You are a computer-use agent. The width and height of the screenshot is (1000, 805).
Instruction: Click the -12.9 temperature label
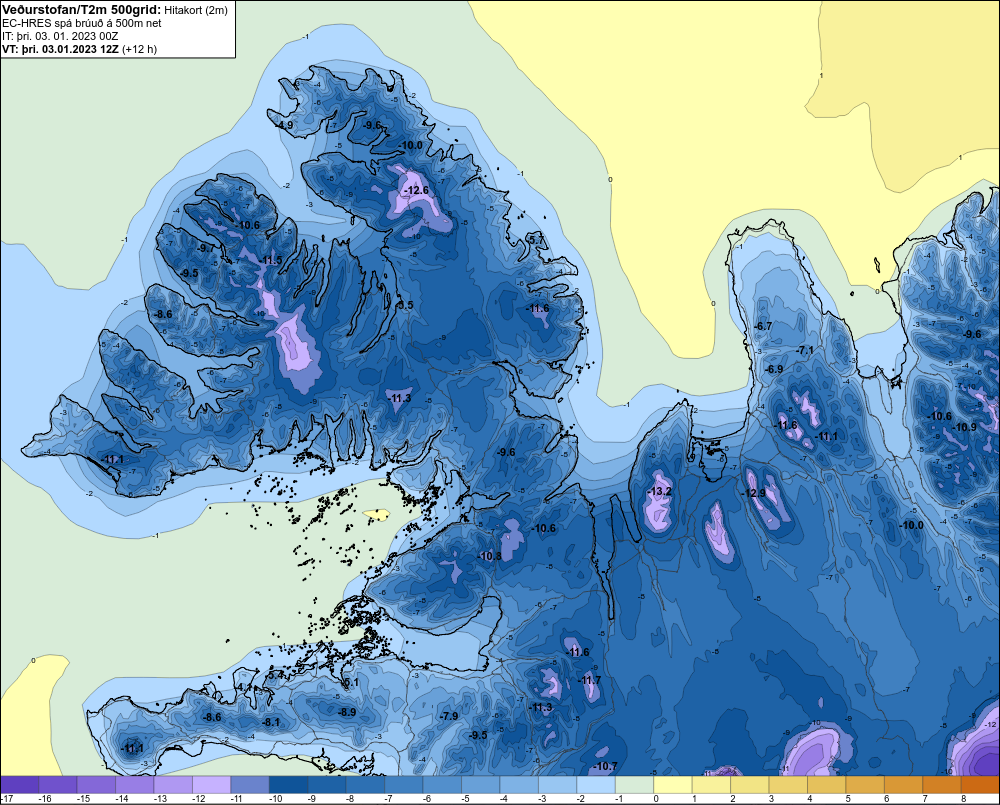click(x=753, y=493)
